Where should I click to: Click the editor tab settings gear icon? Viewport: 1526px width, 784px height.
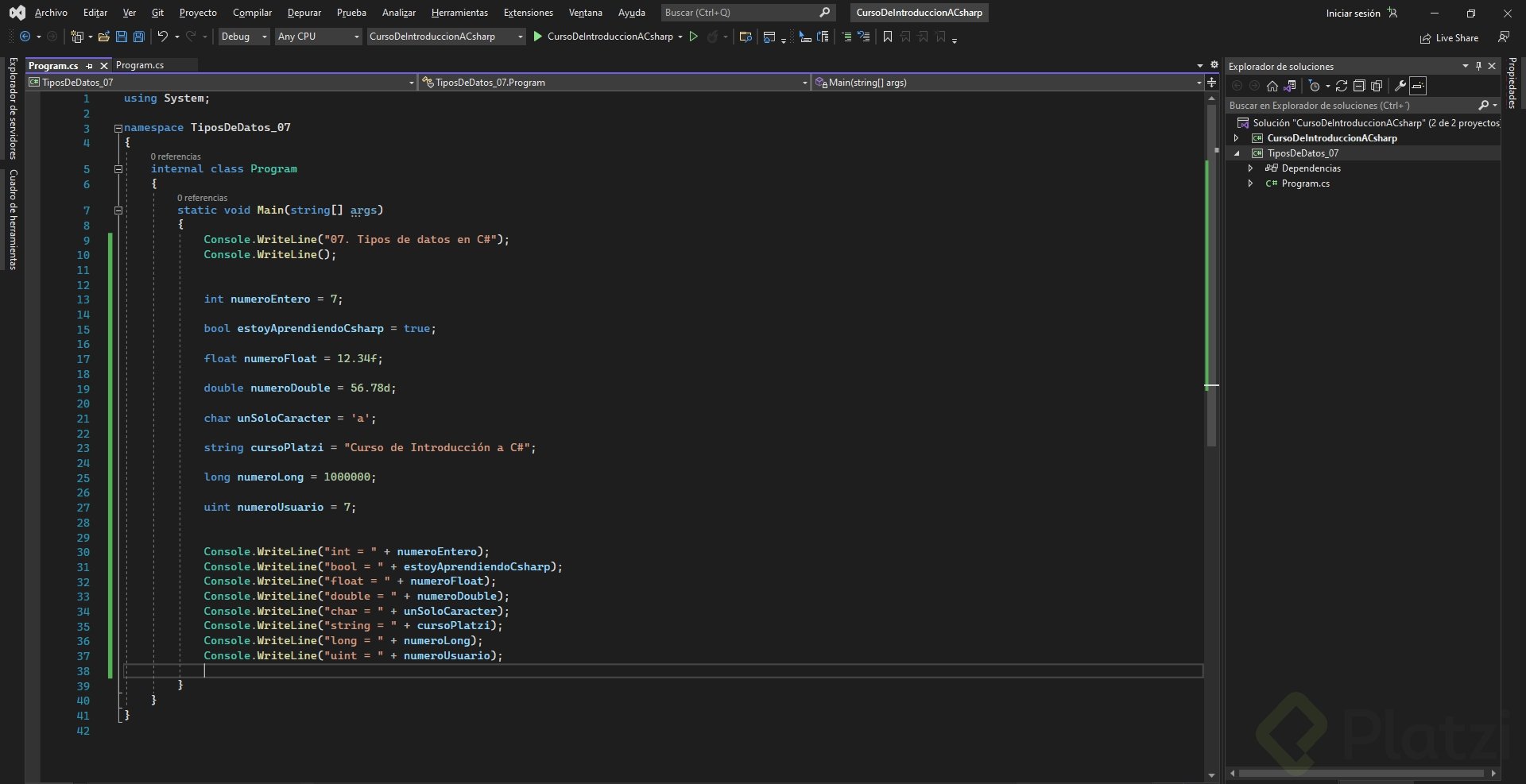pos(1214,65)
